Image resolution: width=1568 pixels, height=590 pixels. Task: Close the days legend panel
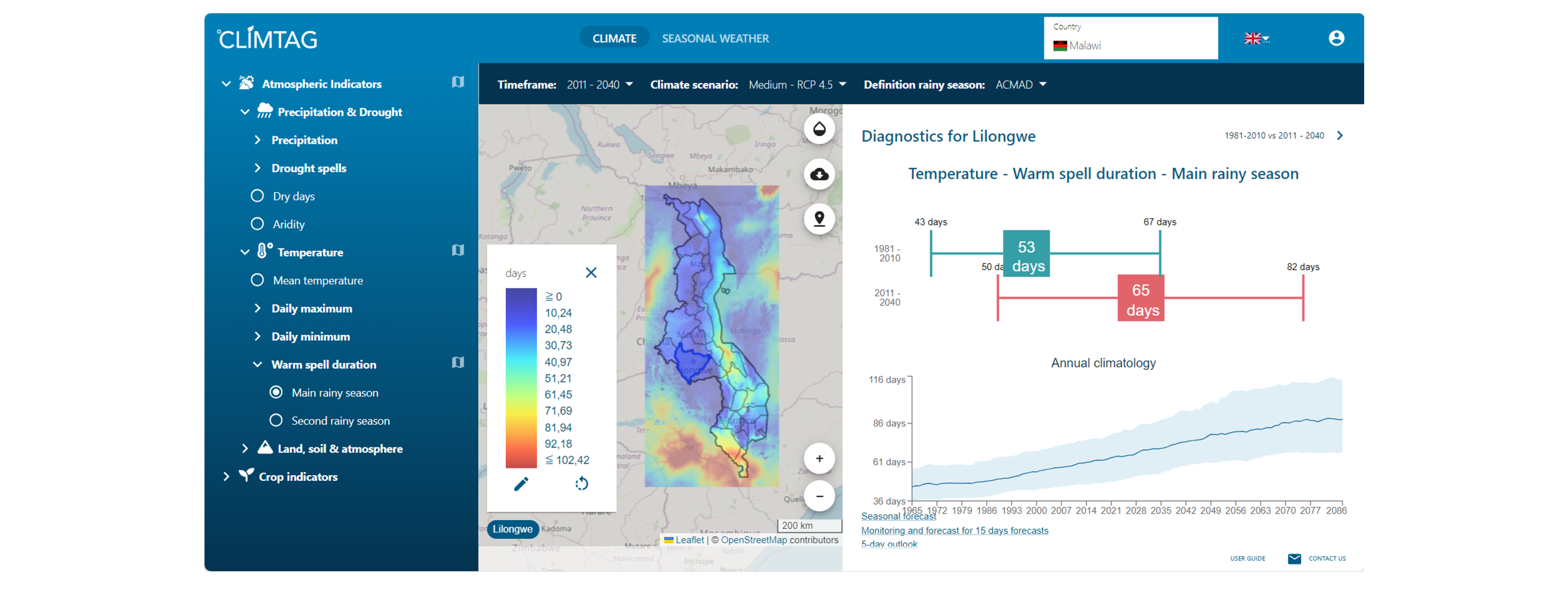click(591, 273)
